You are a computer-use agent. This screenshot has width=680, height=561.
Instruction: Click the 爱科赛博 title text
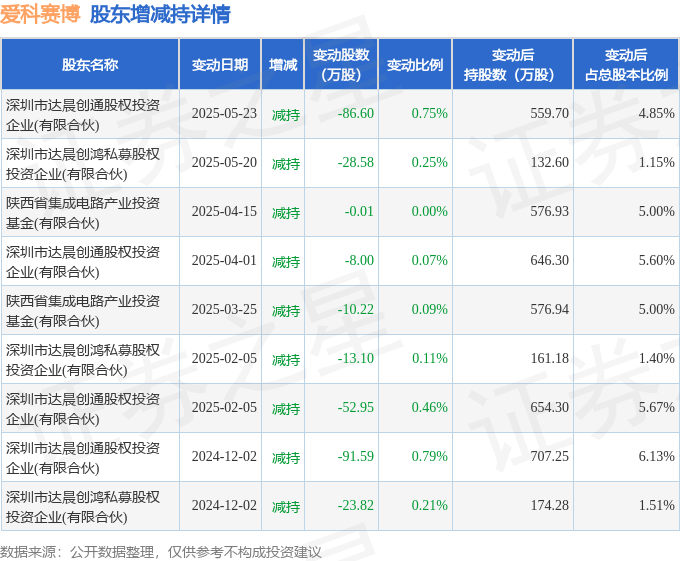tap(40, 14)
